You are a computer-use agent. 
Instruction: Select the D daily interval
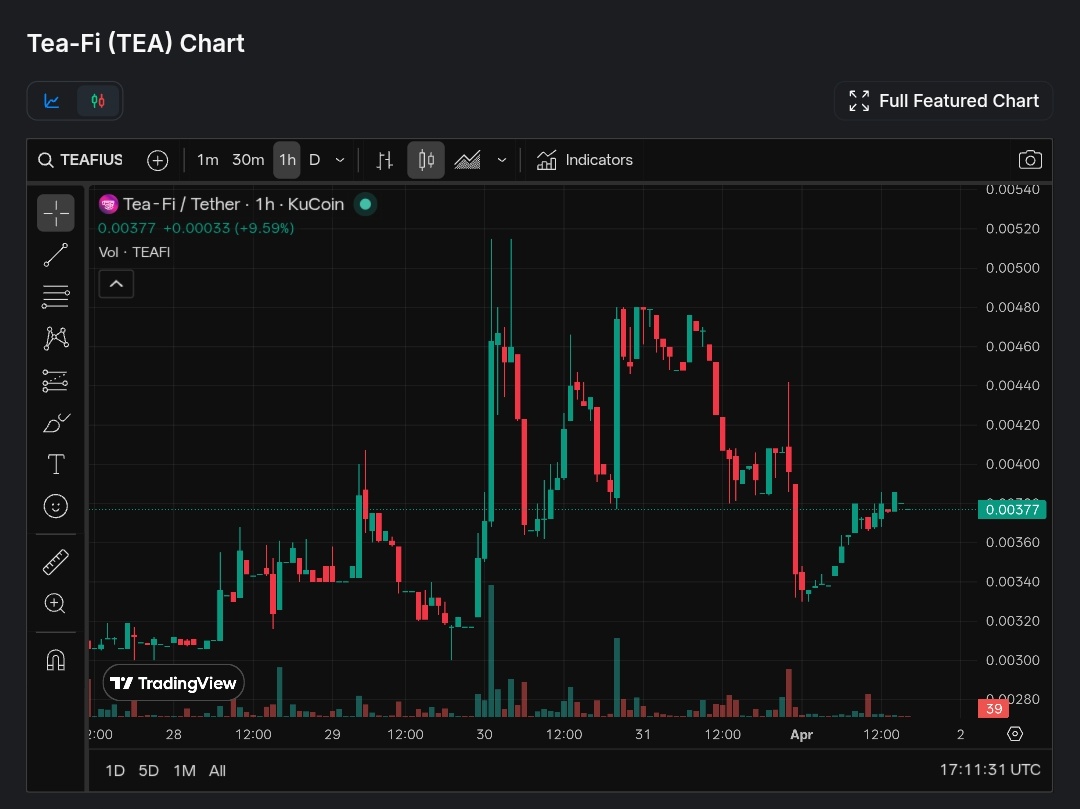click(315, 160)
